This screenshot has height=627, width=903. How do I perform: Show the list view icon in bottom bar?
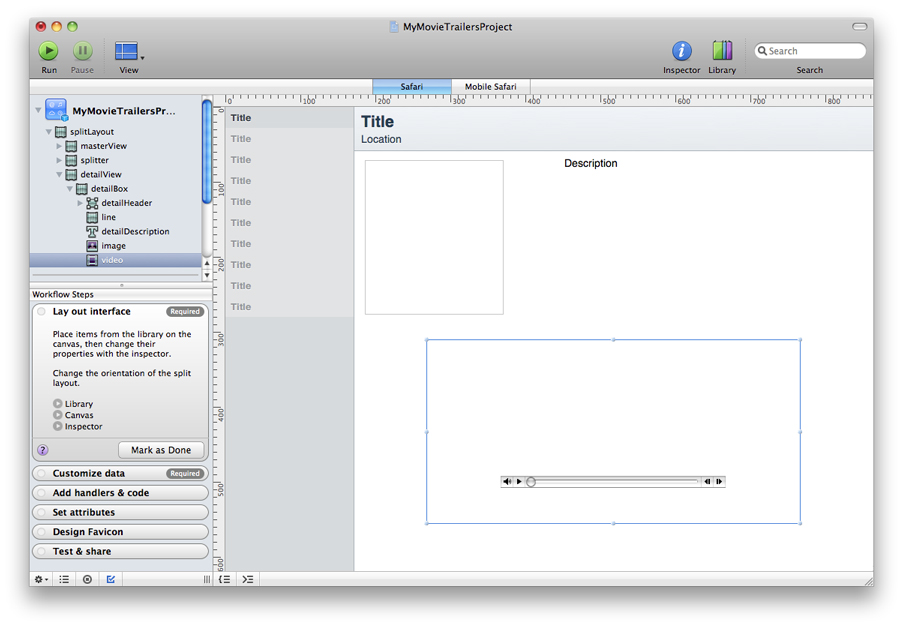click(x=64, y=579)
